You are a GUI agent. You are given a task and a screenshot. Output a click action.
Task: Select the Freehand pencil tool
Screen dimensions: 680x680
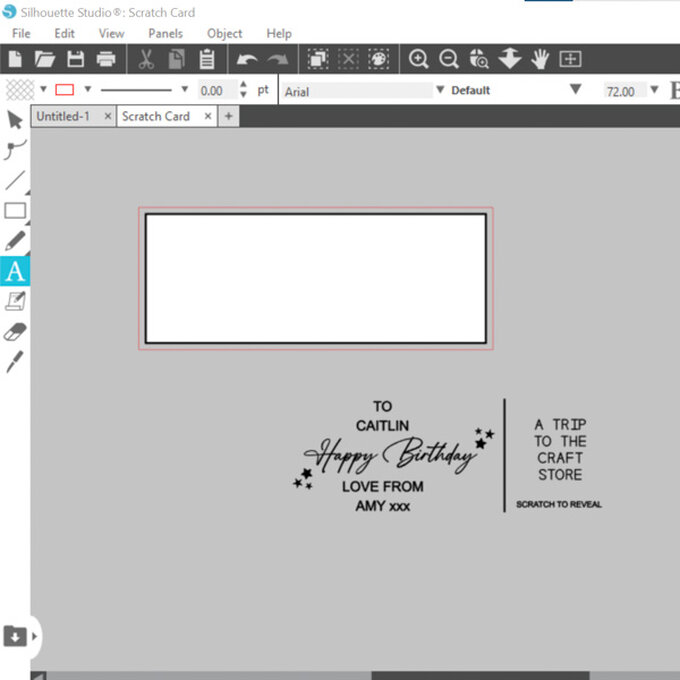point(15,241)
